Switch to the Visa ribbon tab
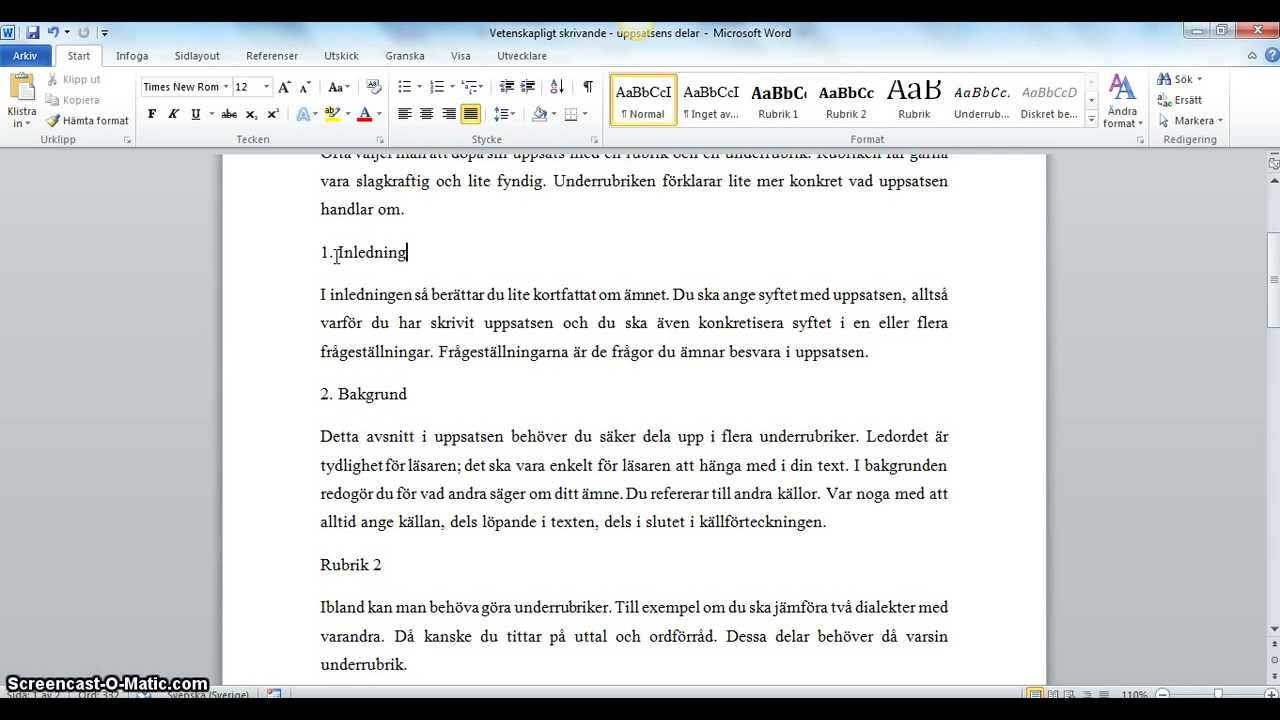The height and width of the screenshot is (720, 1280). 461,56
